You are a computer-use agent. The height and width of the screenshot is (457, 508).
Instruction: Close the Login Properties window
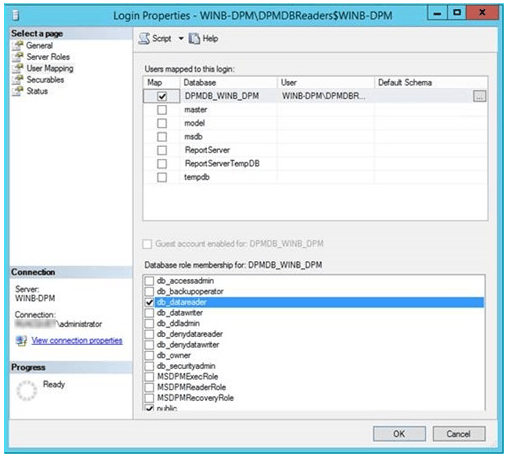pos(482,13)
